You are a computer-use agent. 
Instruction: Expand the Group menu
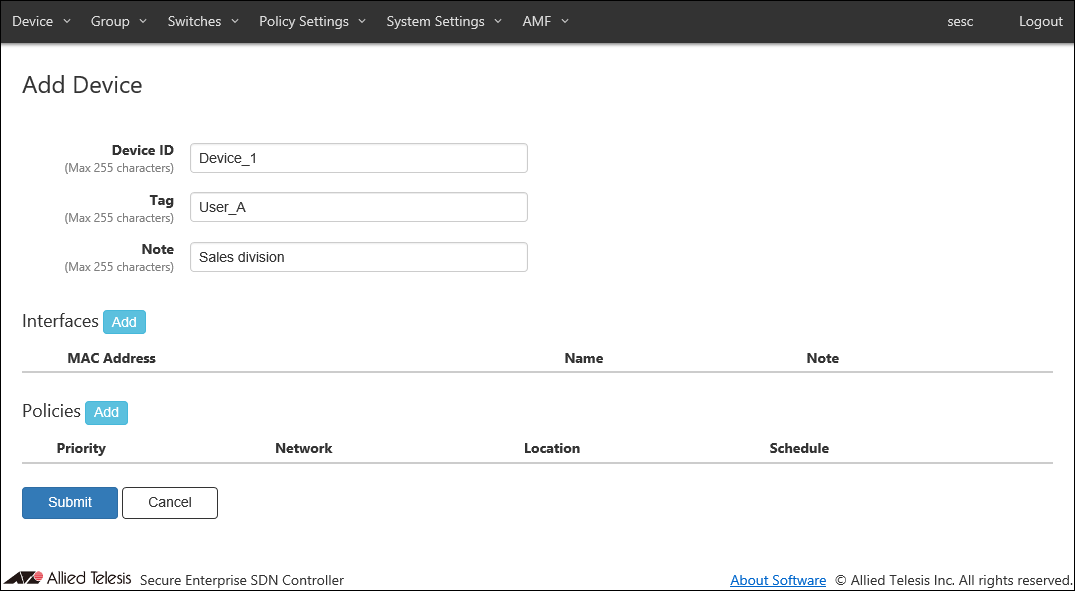coord(118,21)
